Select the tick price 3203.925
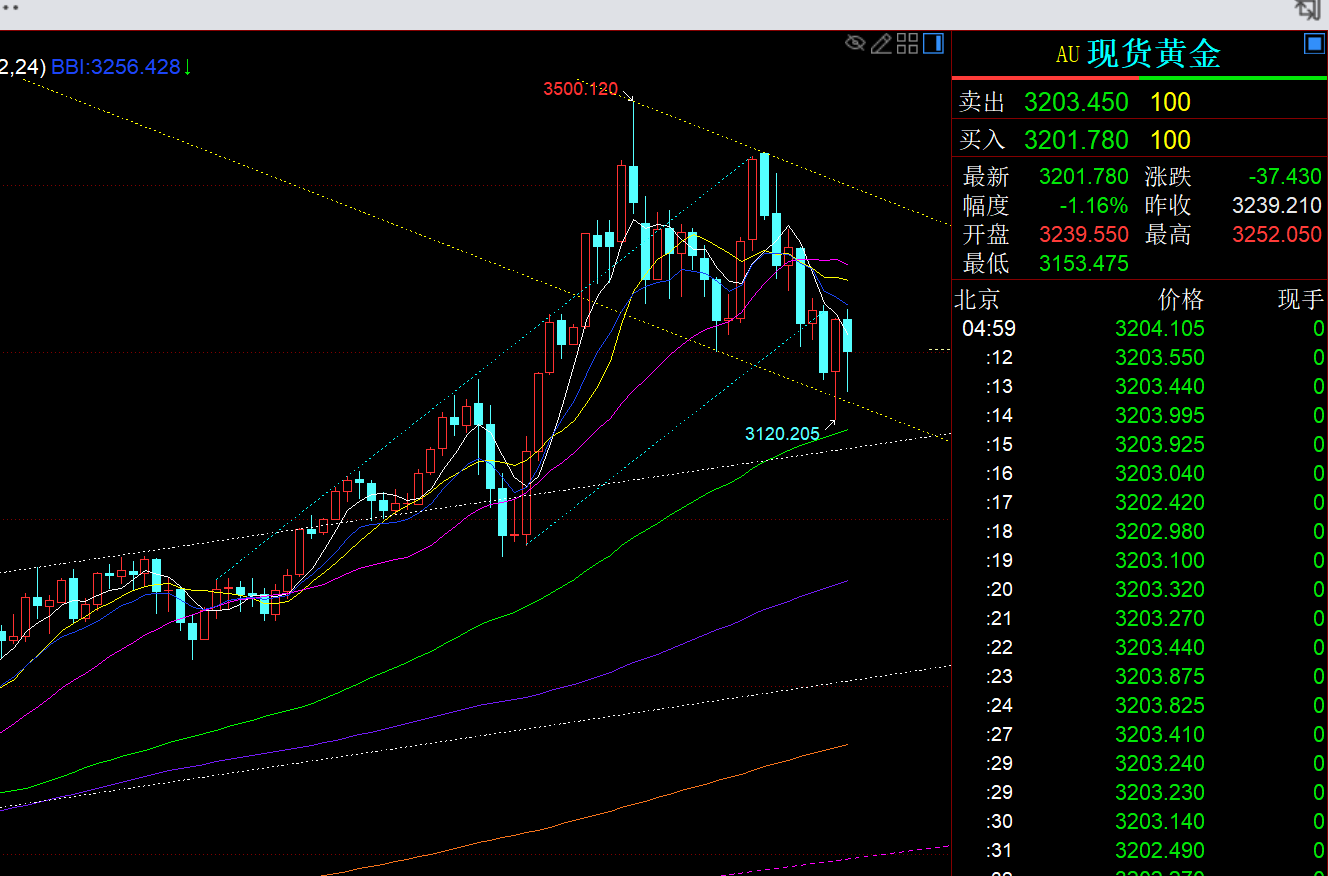1329x876 pixels. click(x=1160, y=444)
